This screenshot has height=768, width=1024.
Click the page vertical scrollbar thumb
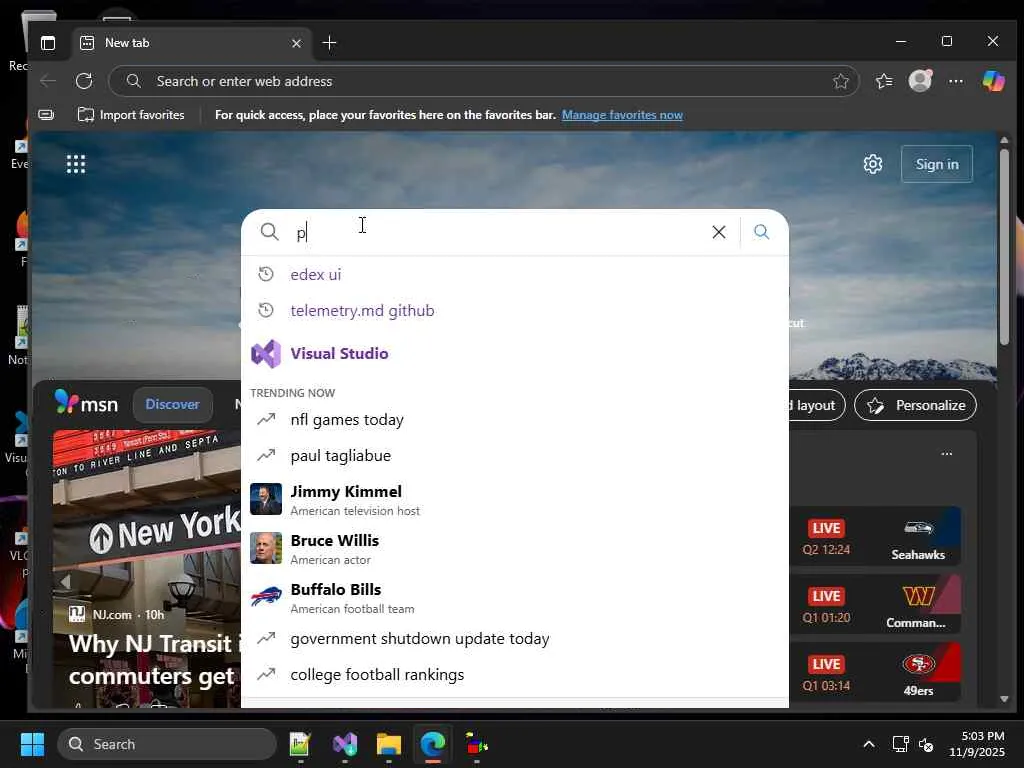coord(1004,247)
